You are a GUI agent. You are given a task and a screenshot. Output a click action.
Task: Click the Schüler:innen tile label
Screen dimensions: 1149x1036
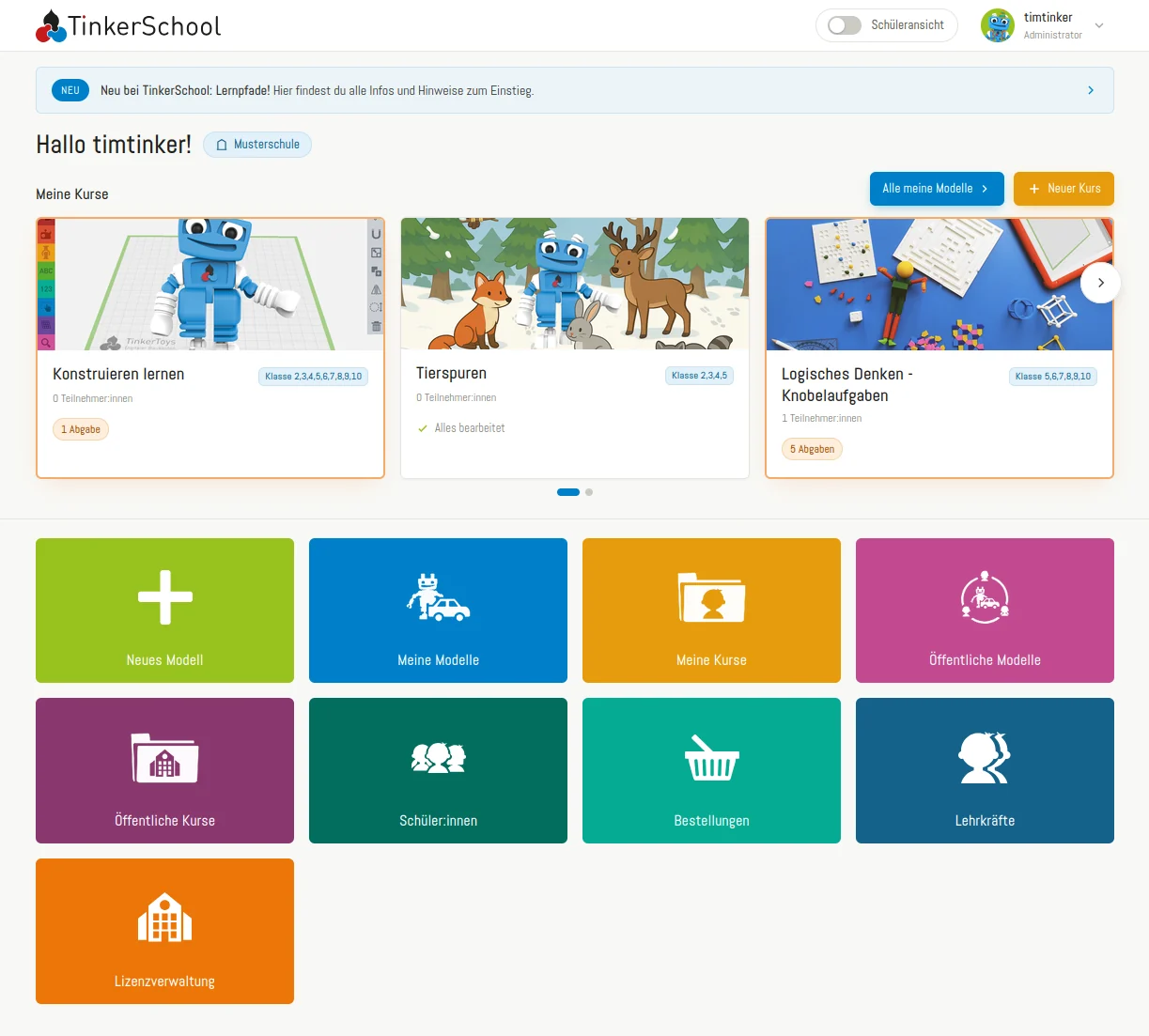(438, 821)
